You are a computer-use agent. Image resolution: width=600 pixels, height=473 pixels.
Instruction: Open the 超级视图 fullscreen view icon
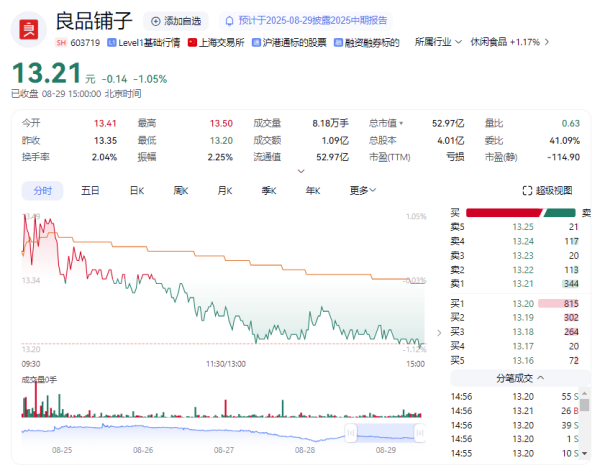click(x=527, y=190)
